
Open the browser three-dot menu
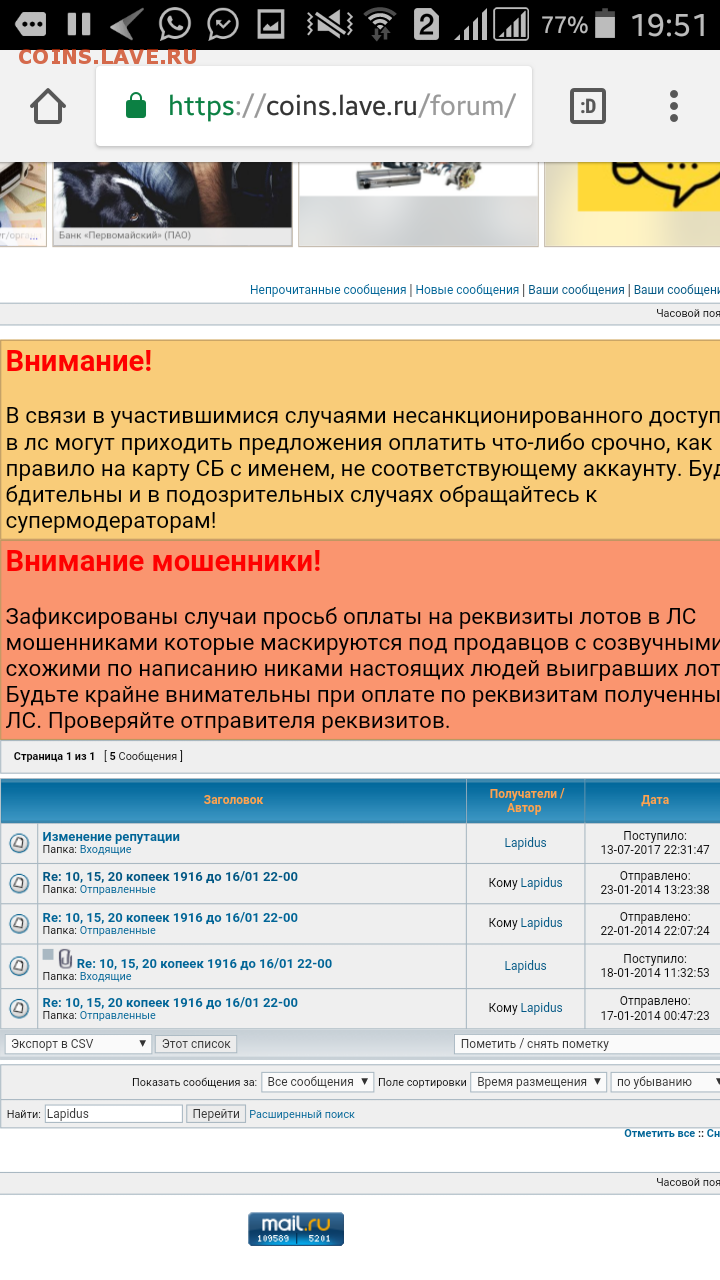click(674, 106)
